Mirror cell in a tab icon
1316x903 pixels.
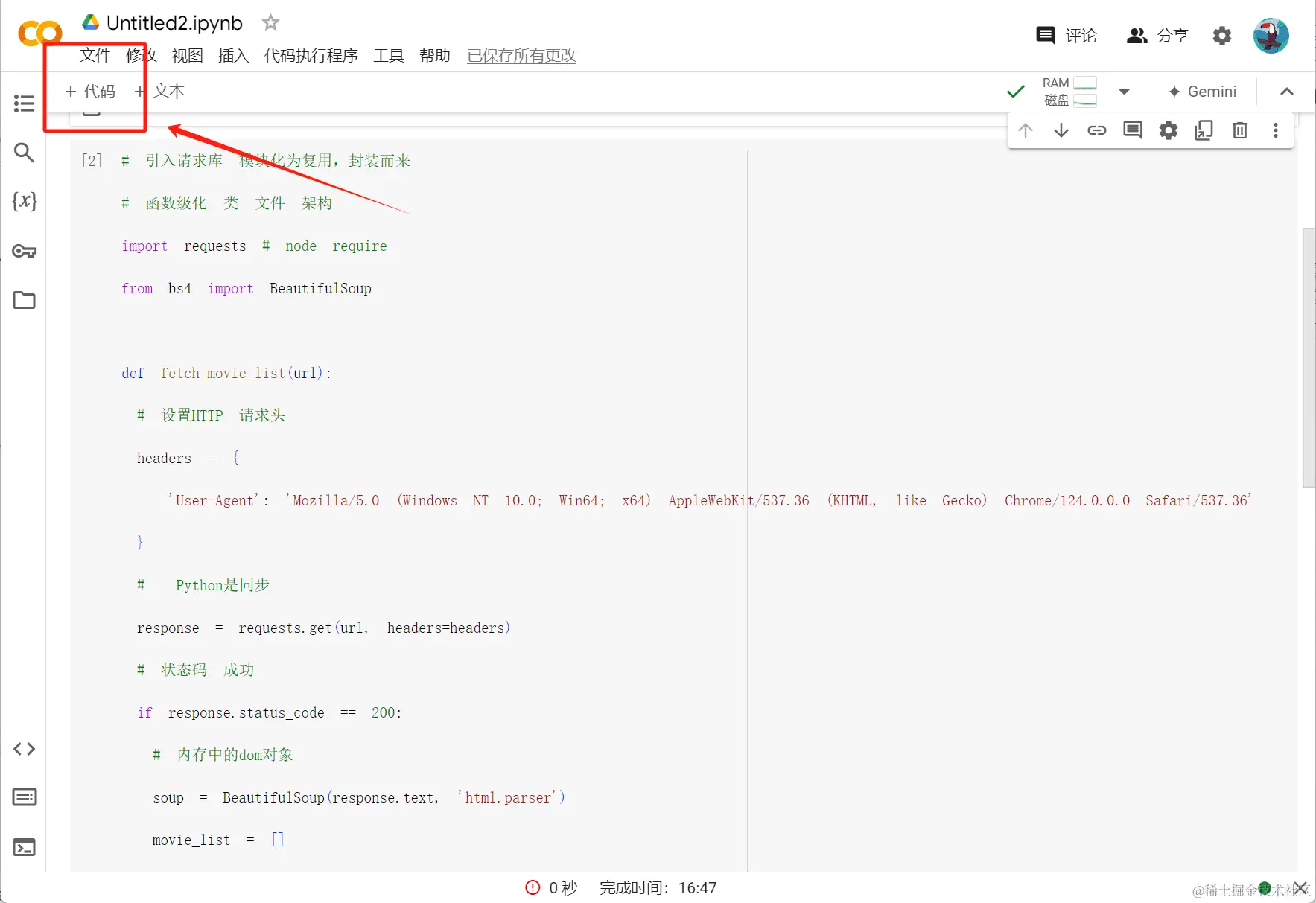[x=1204, y=130]
